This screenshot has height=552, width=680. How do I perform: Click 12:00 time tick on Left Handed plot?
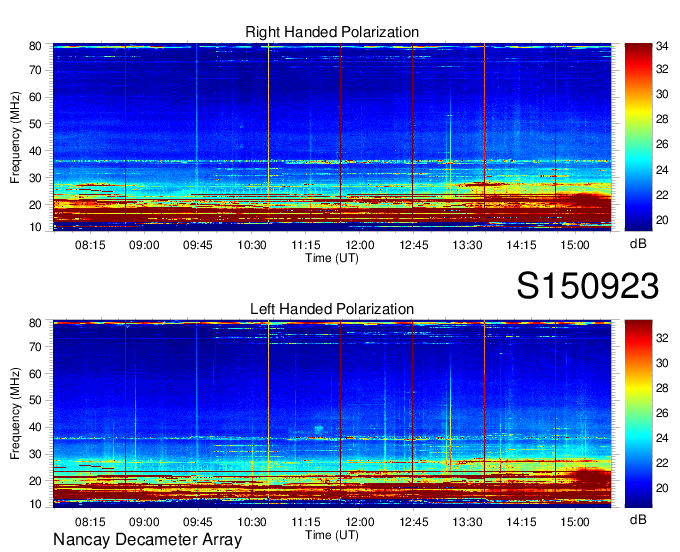[x=360, y=522]
